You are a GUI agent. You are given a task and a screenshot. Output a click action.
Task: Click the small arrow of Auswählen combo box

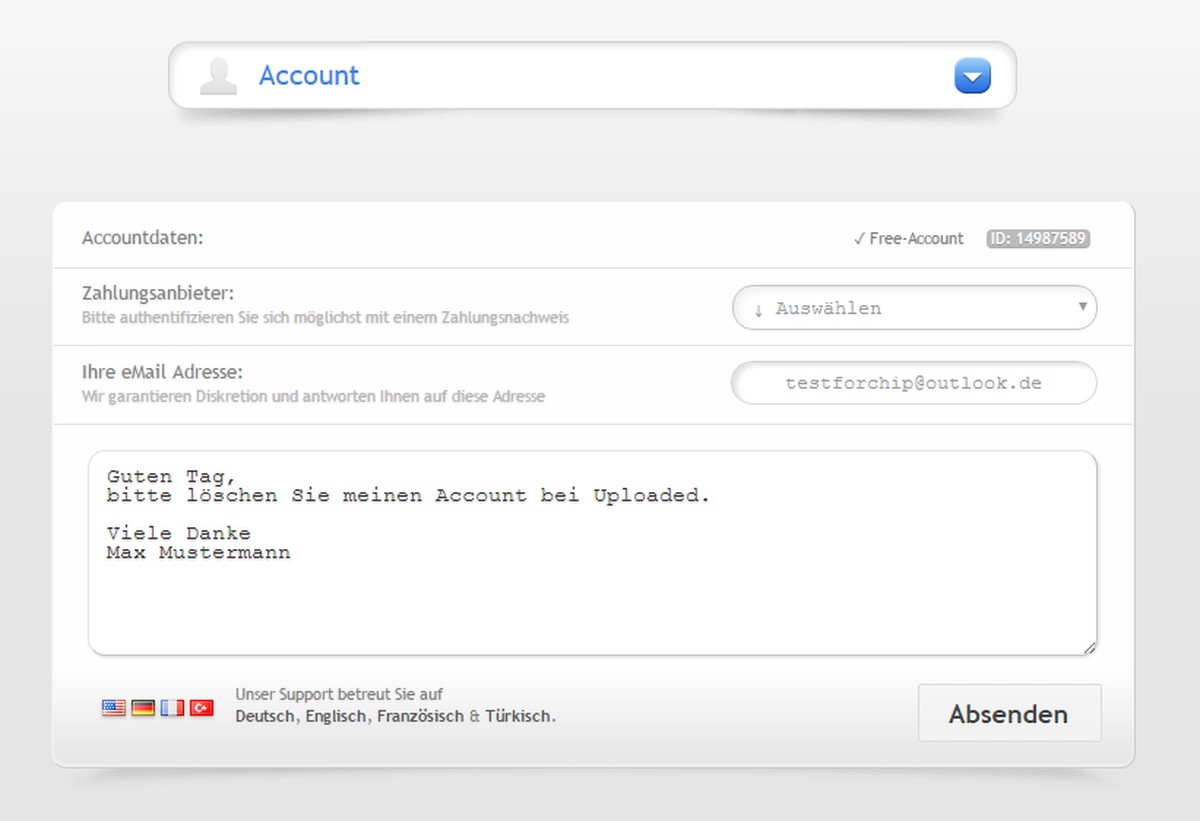(1082, 307)
